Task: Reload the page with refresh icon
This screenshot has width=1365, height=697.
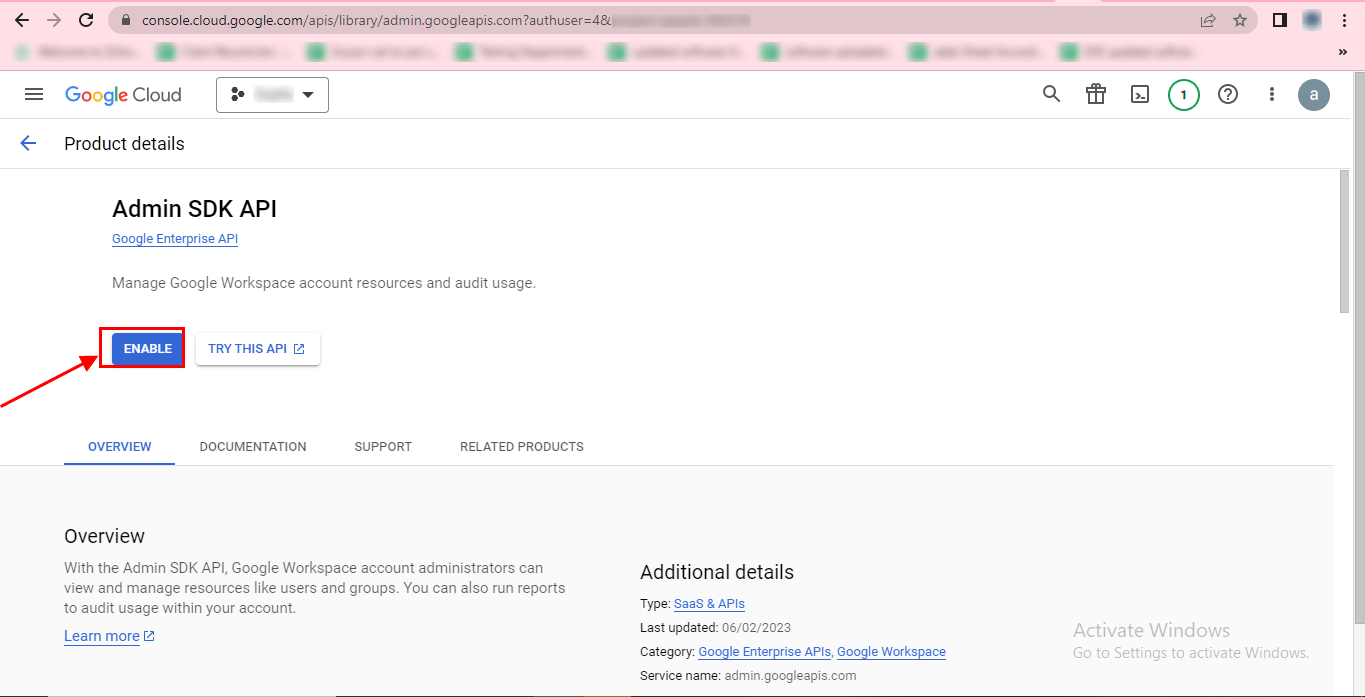Action: coord(86,20)
